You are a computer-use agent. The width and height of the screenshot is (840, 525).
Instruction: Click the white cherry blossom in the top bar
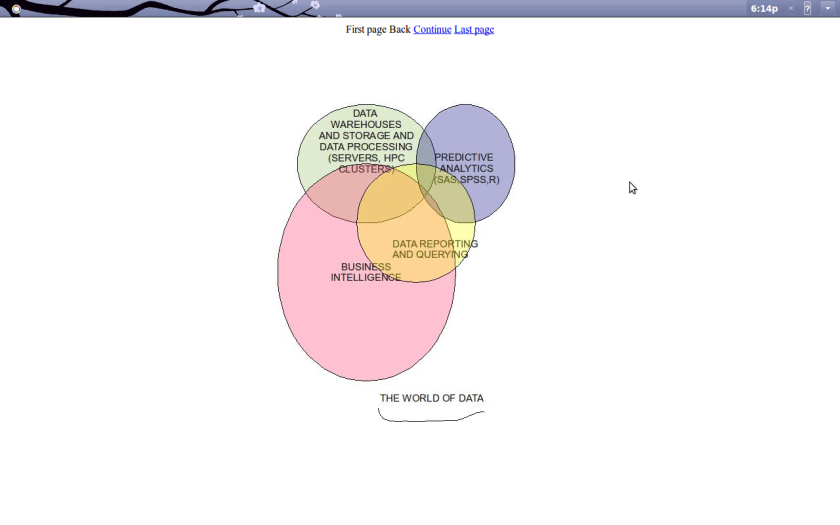click(259, 8)
